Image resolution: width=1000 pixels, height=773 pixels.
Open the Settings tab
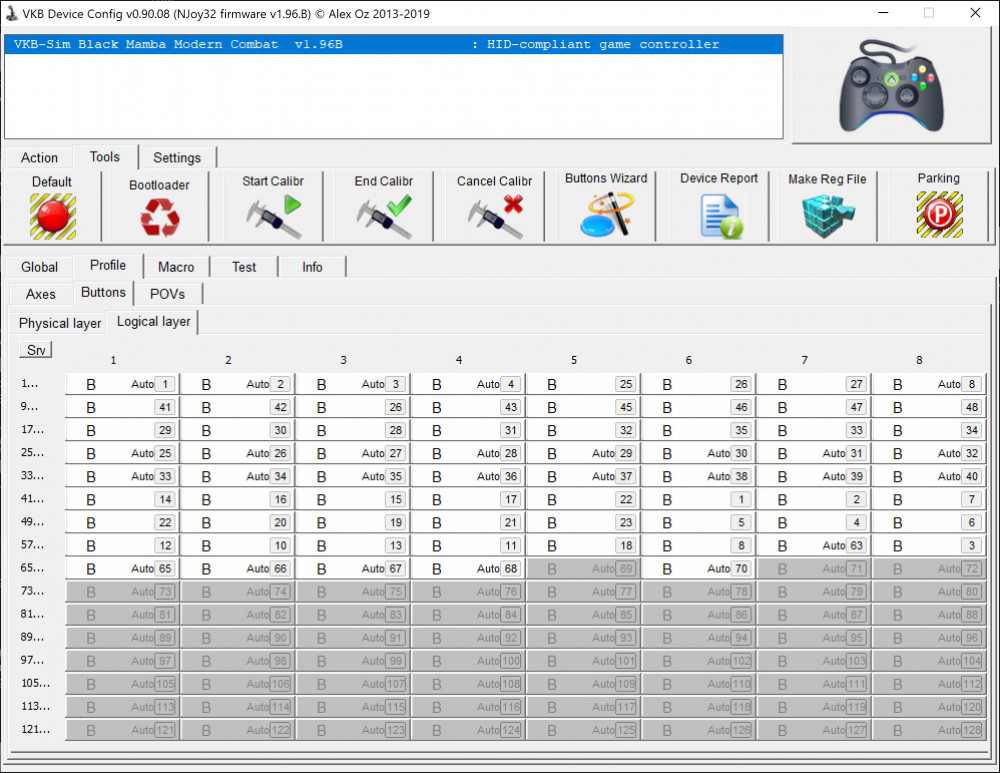tap(177, 158)
